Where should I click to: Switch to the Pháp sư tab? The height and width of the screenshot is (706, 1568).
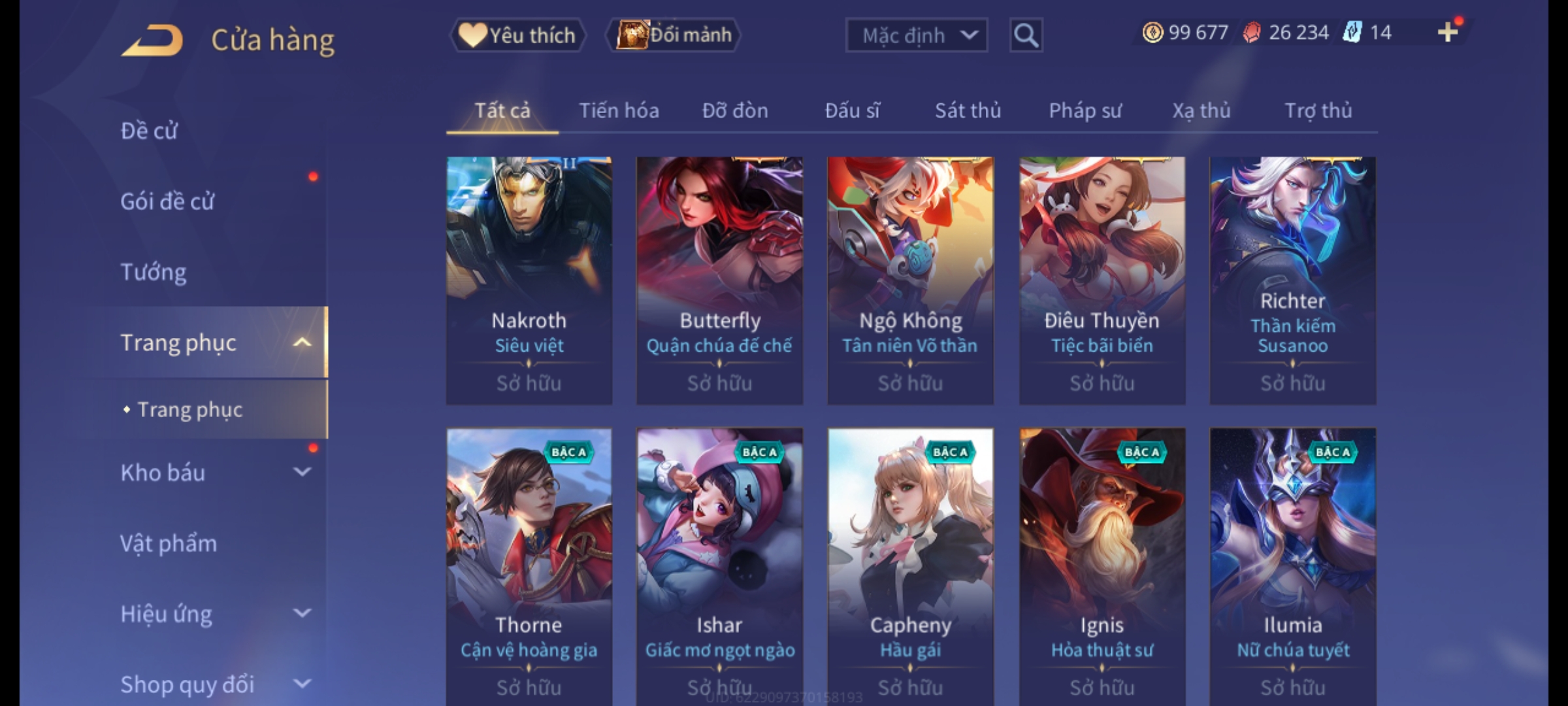(x=1085, y=110)
